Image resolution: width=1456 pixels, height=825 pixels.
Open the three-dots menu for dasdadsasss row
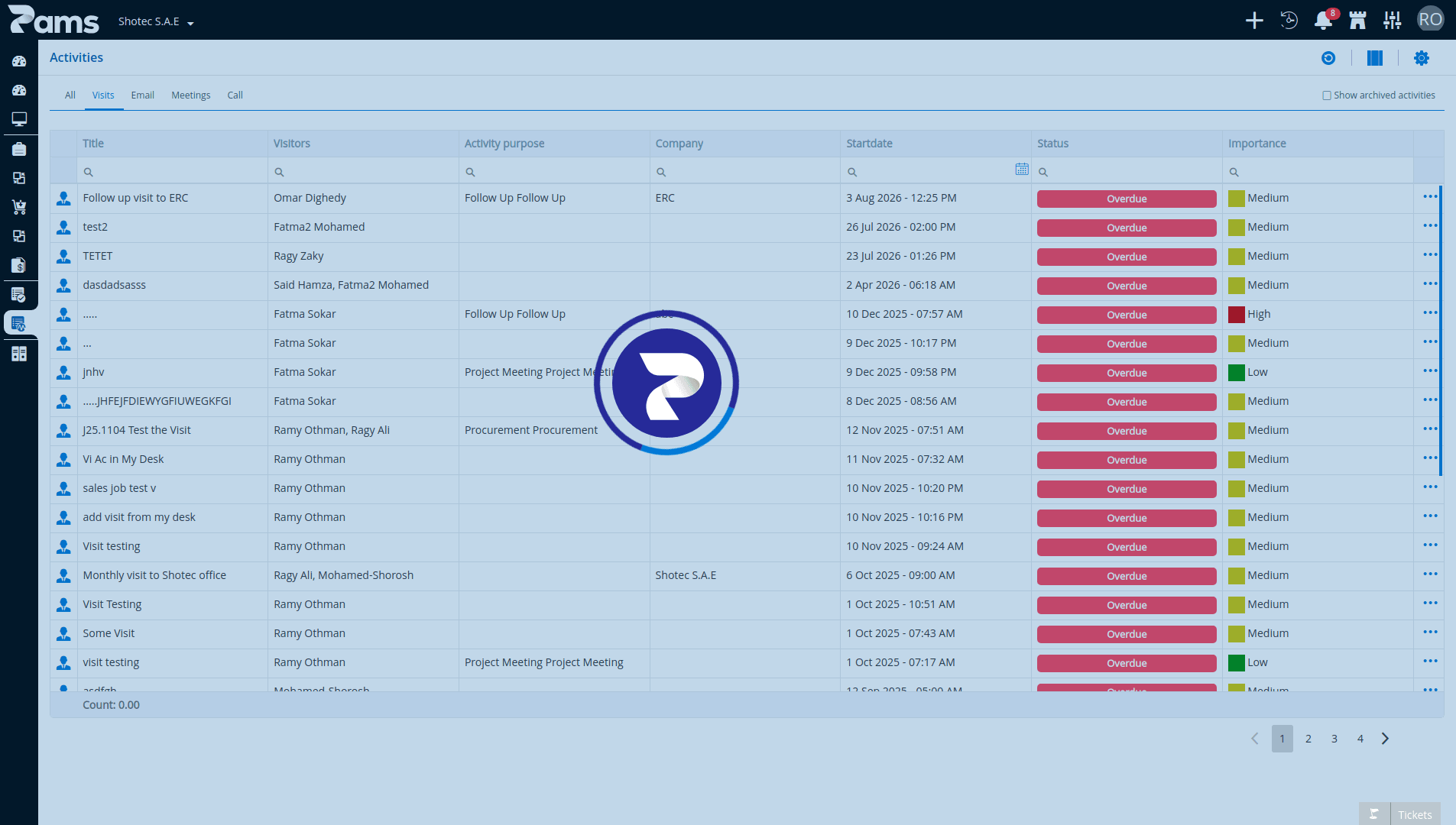coord(1430,284)
